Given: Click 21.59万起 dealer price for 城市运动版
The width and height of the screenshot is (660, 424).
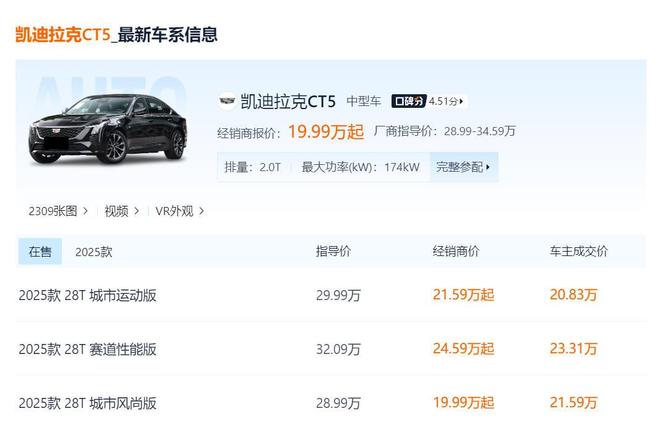Looking at the screenshot, I should (x=463, y=295).
